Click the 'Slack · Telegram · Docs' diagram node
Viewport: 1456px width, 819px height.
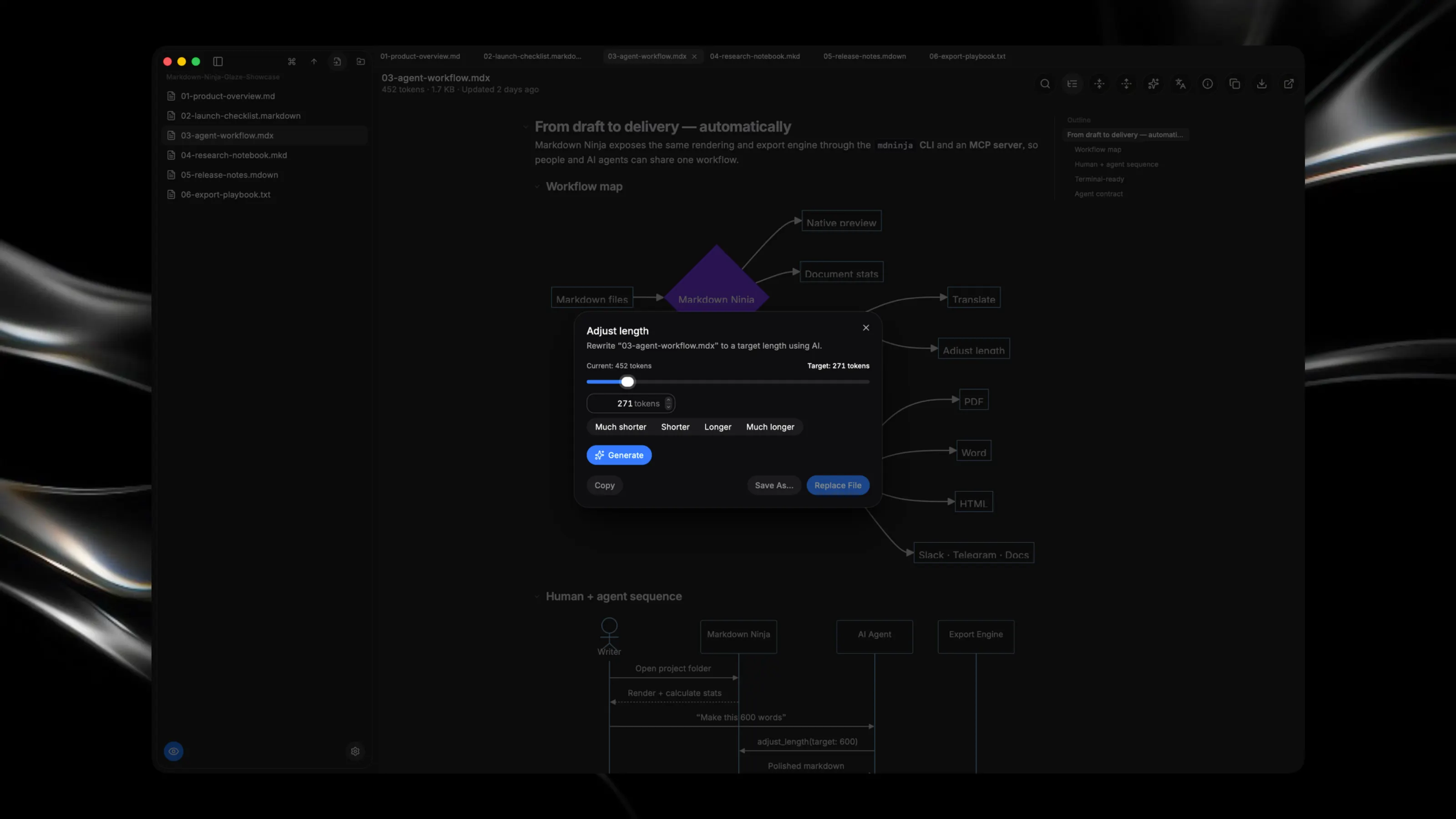coord(973,553)
